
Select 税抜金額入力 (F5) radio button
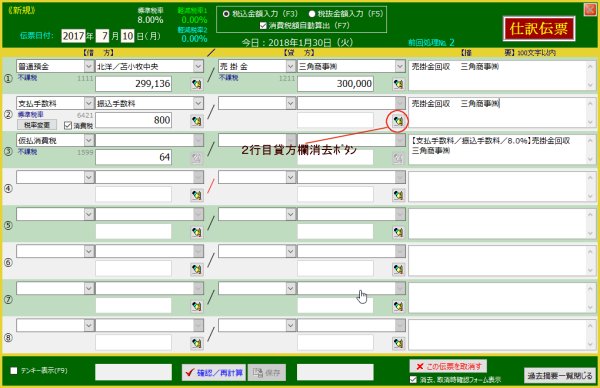312,14
